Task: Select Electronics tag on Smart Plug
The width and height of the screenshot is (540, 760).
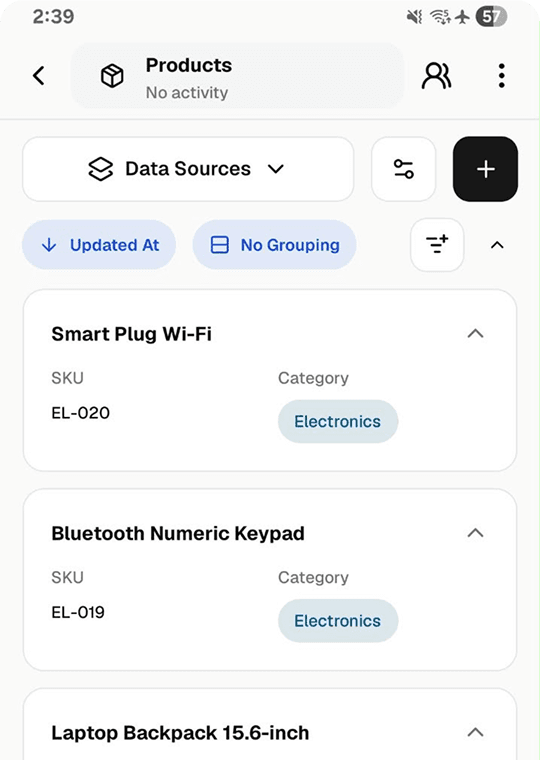Action: (338, 421)
